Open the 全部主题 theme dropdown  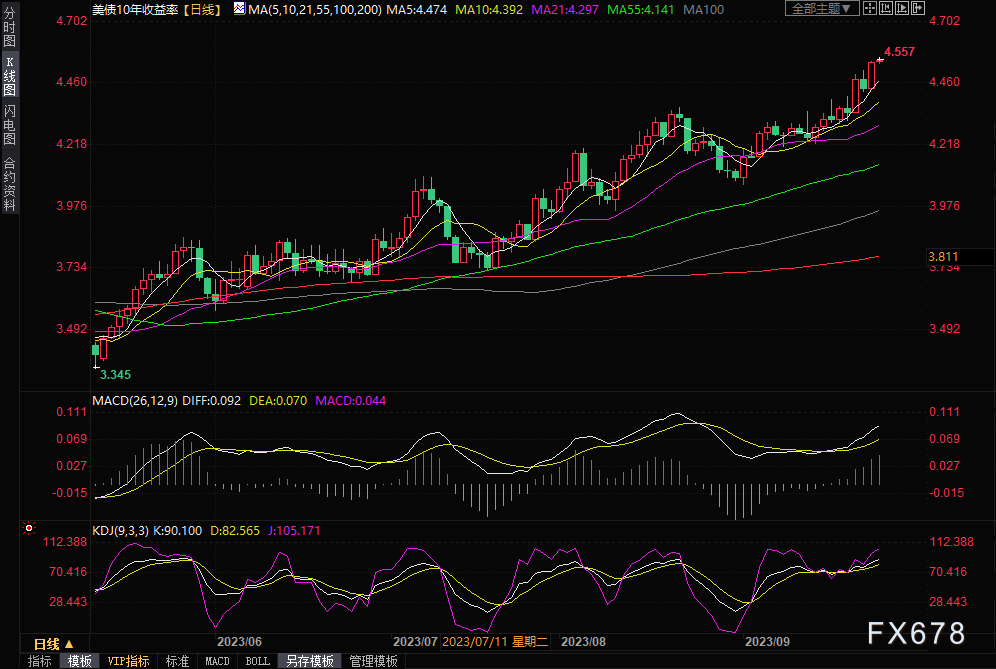[x=823, y=8]
